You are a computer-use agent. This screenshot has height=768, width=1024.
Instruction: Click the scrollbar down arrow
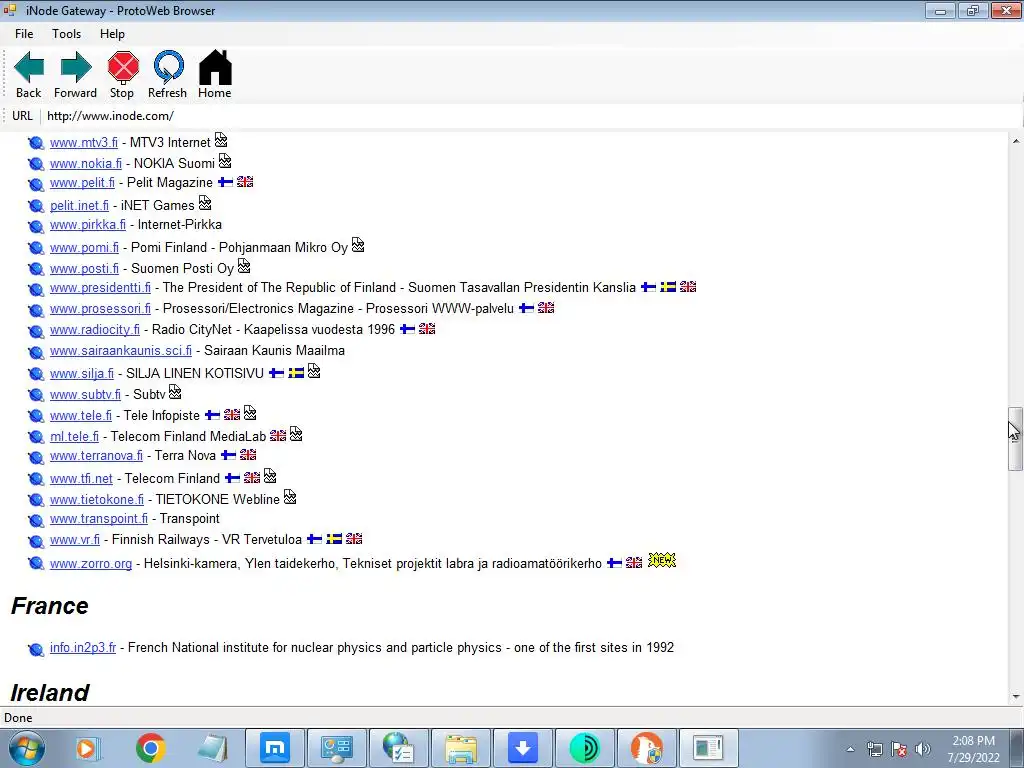(x=1016, y=697)
